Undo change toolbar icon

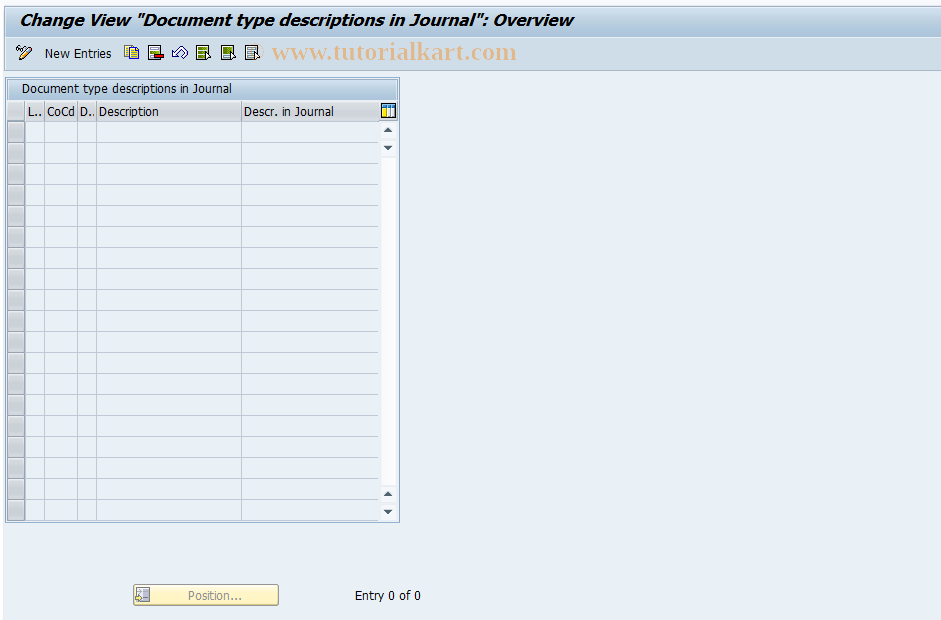(179, 53)
